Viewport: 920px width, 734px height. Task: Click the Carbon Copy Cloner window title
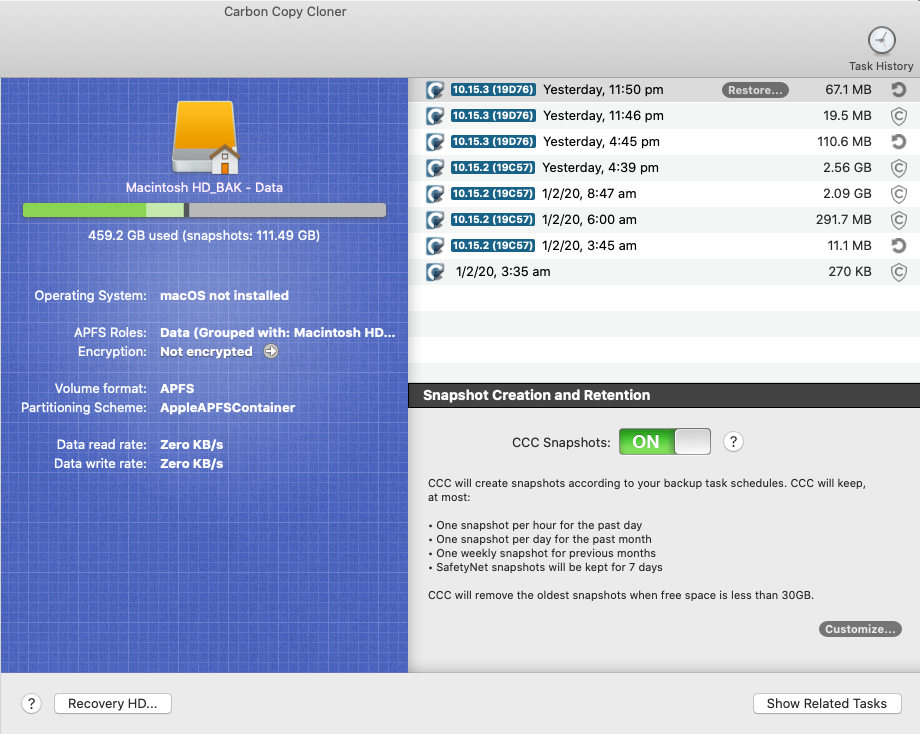pyautogui.click(x=285, y=12)
